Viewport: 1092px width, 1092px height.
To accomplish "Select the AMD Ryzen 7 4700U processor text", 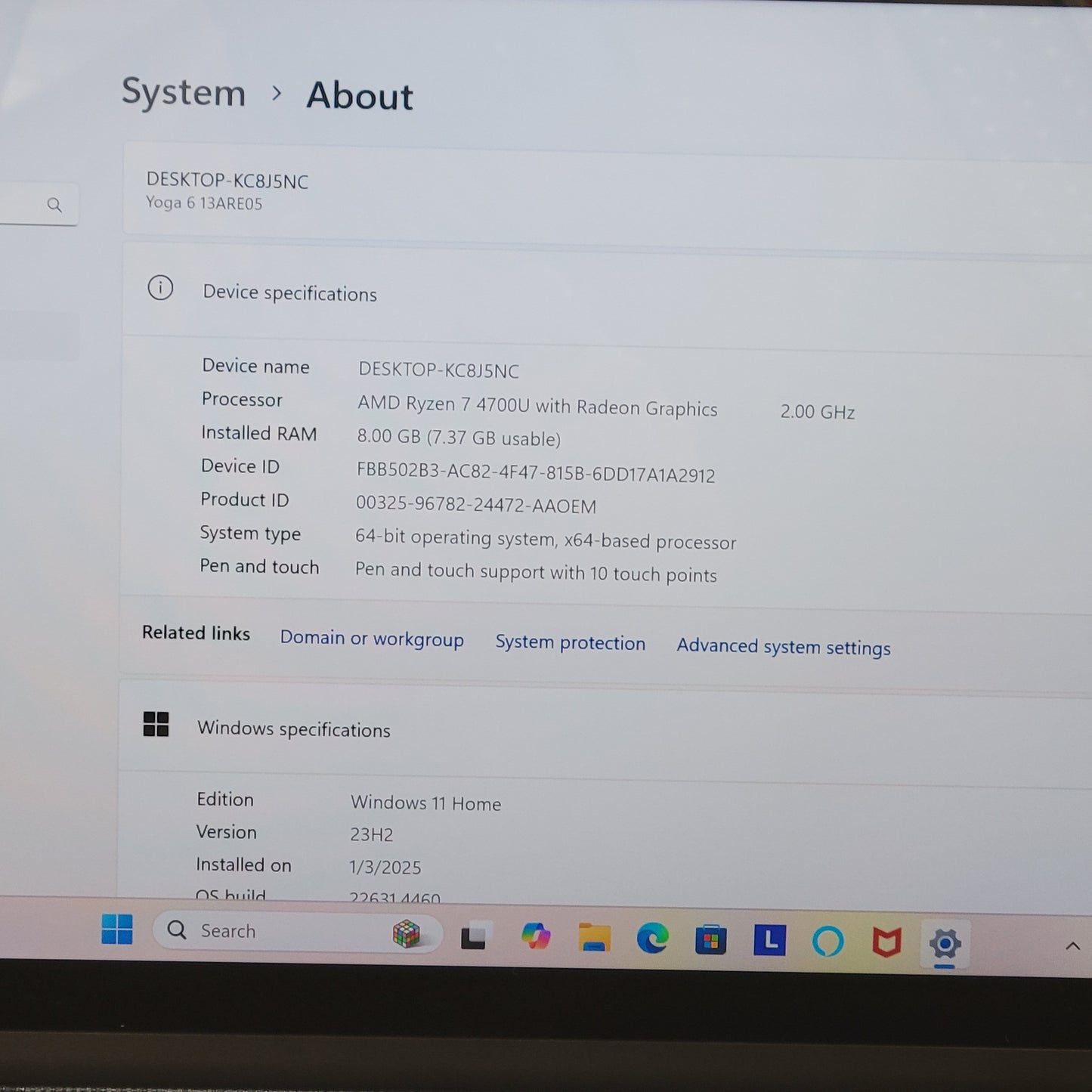I will click(537, 407).
